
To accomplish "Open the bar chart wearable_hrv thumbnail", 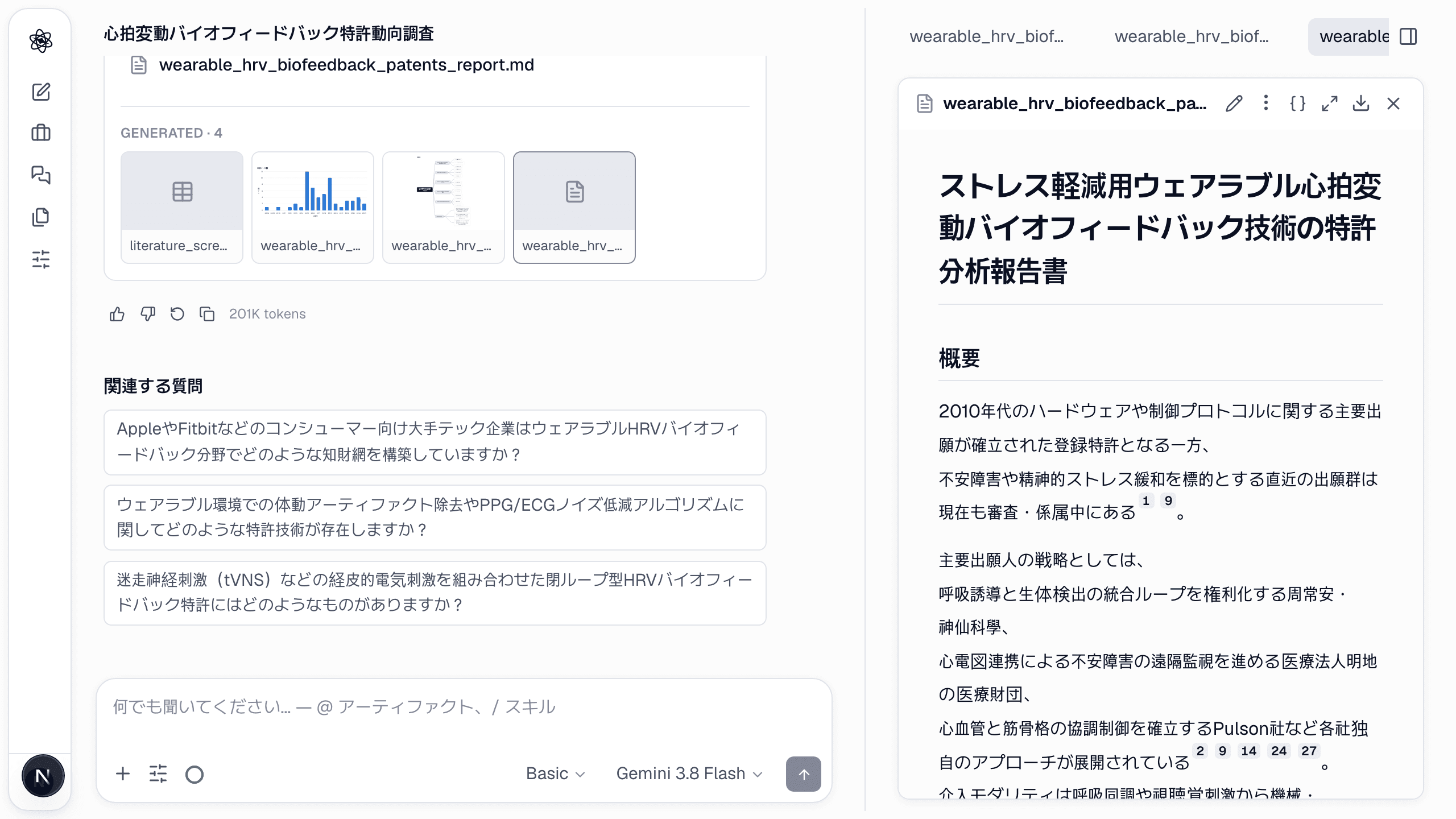I will point(313,207).
